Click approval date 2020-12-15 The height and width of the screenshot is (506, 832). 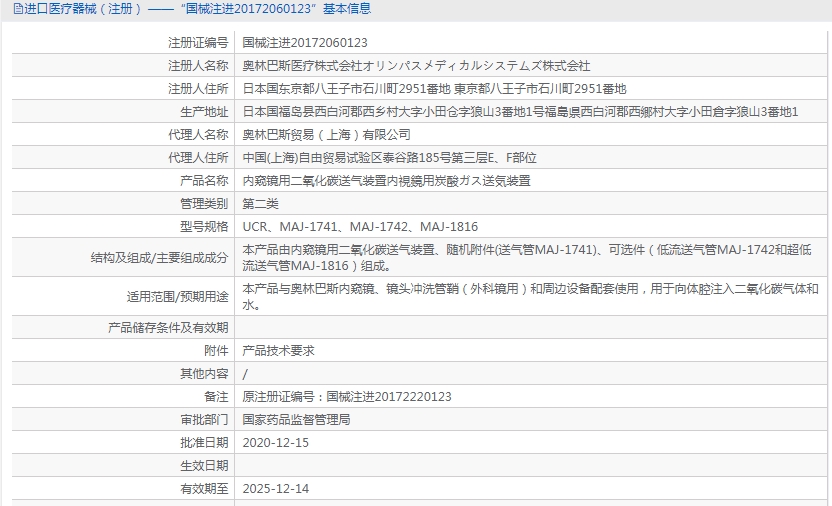click(x=275, y=443)
